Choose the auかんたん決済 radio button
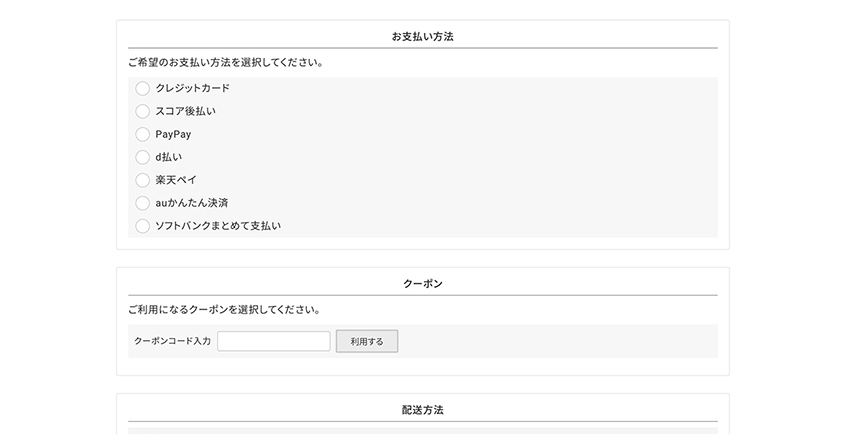 [x=142, y=203]
